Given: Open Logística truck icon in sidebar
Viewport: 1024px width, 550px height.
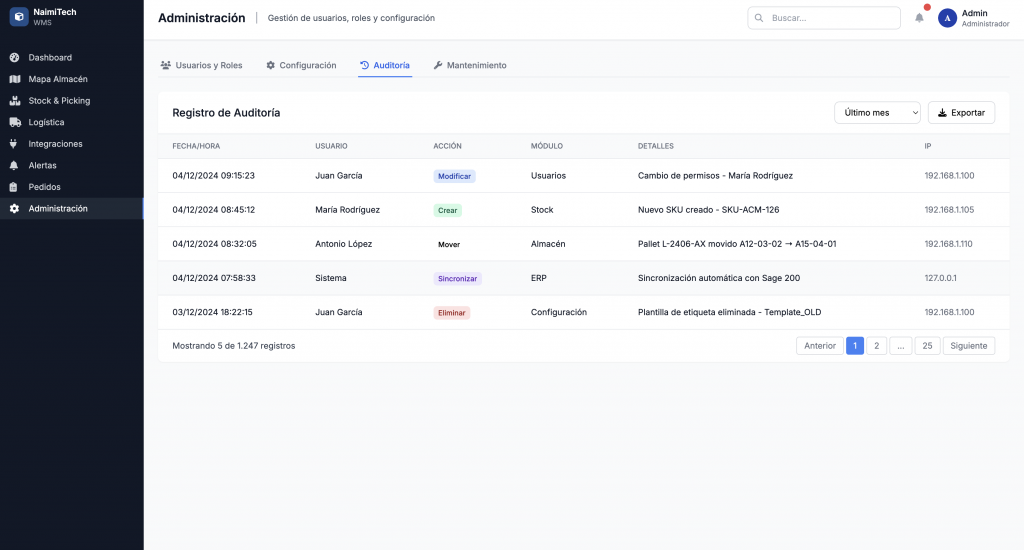Looking at the screenshot, I should 14,122.
